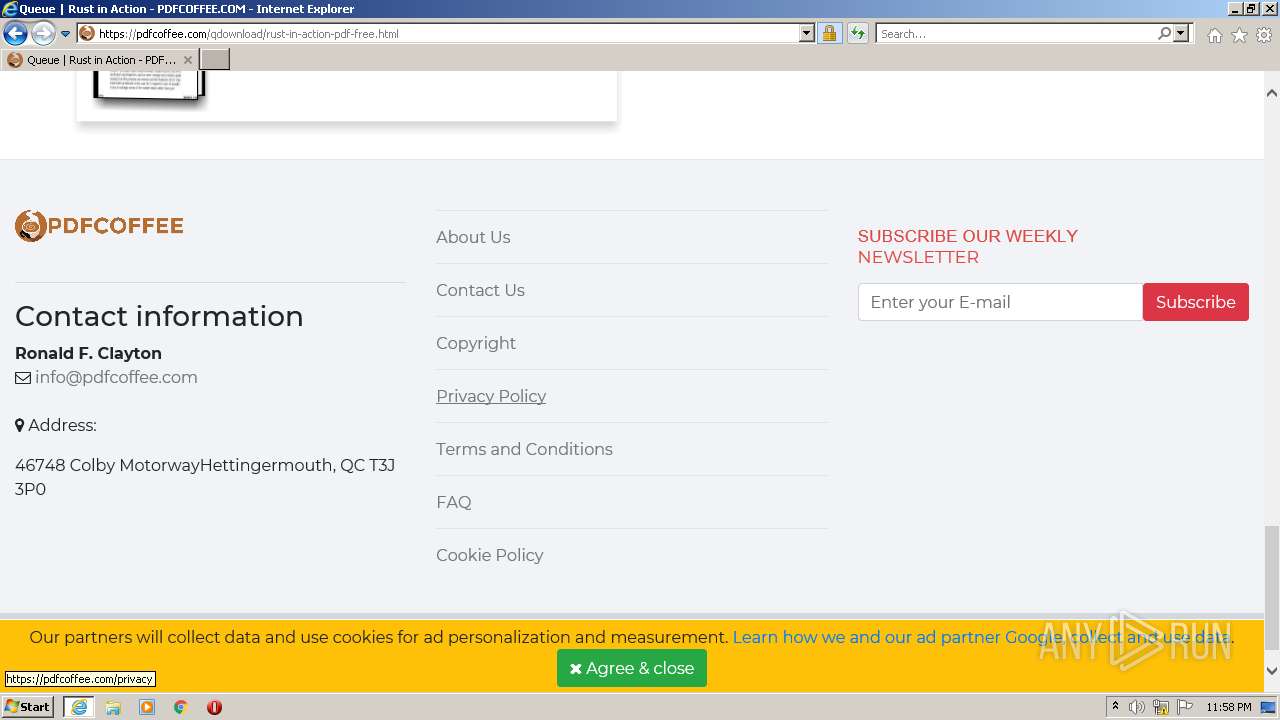
Task: Click the browser Search box
Action: click(1016, 33)
